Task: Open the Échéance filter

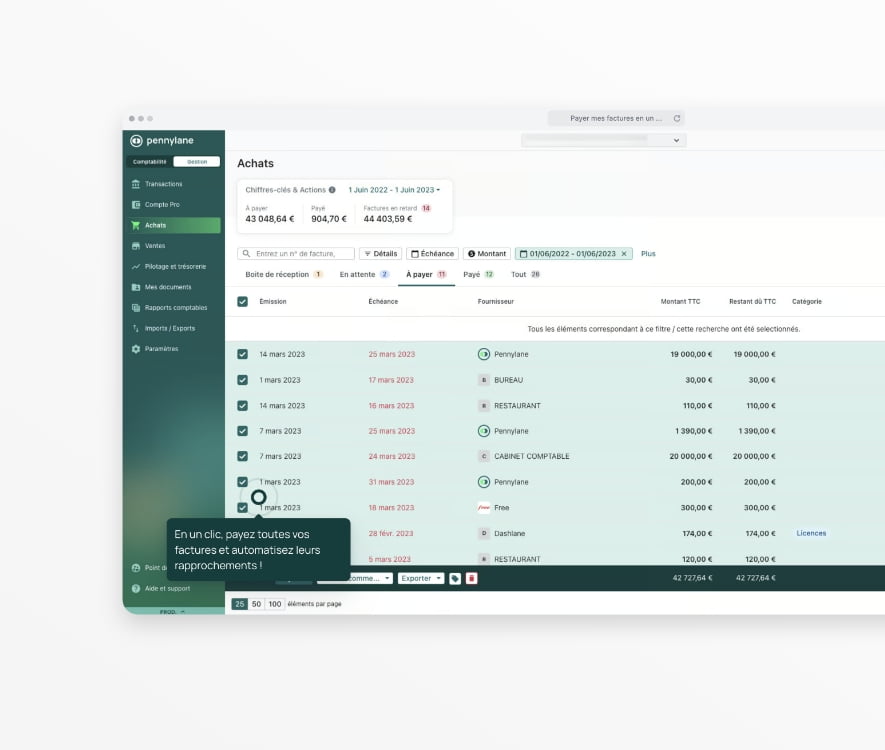Action: pos(432,254)
